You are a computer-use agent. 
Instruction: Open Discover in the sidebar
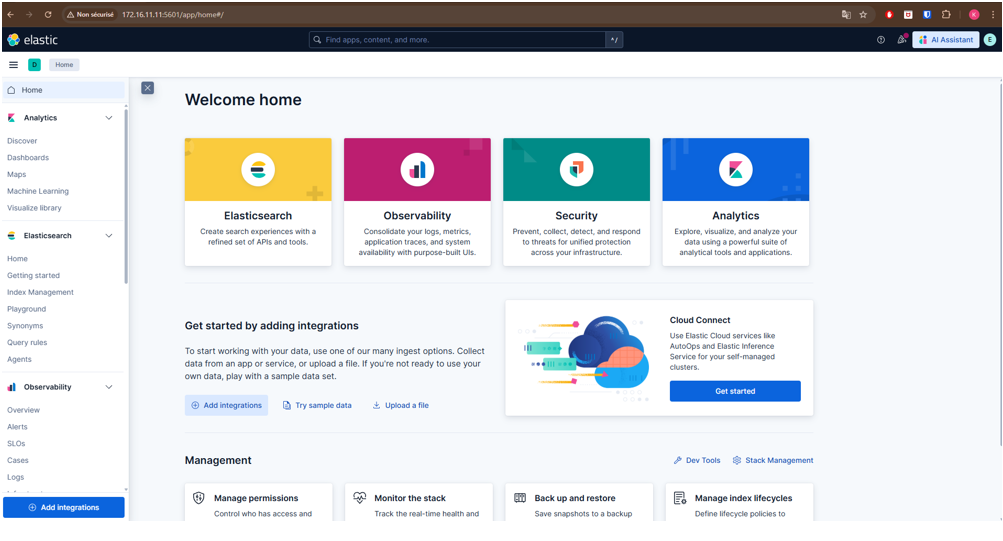(x=22, y=141)
